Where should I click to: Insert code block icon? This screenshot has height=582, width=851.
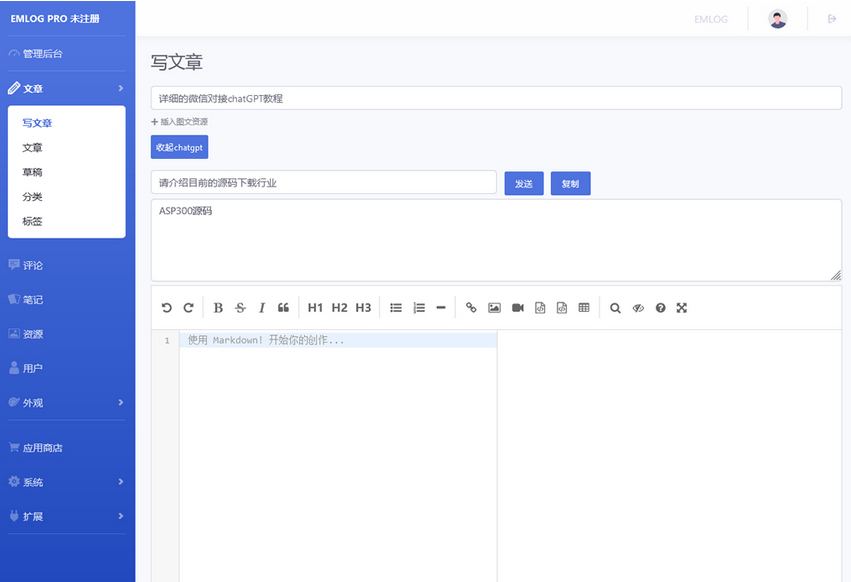(562, 308)
